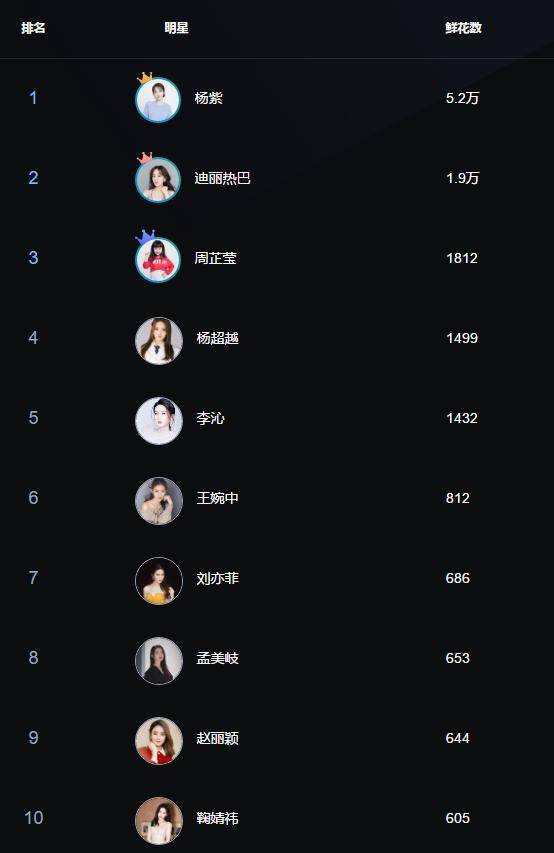Click the 赵丽颖 name link

[218, 738]
